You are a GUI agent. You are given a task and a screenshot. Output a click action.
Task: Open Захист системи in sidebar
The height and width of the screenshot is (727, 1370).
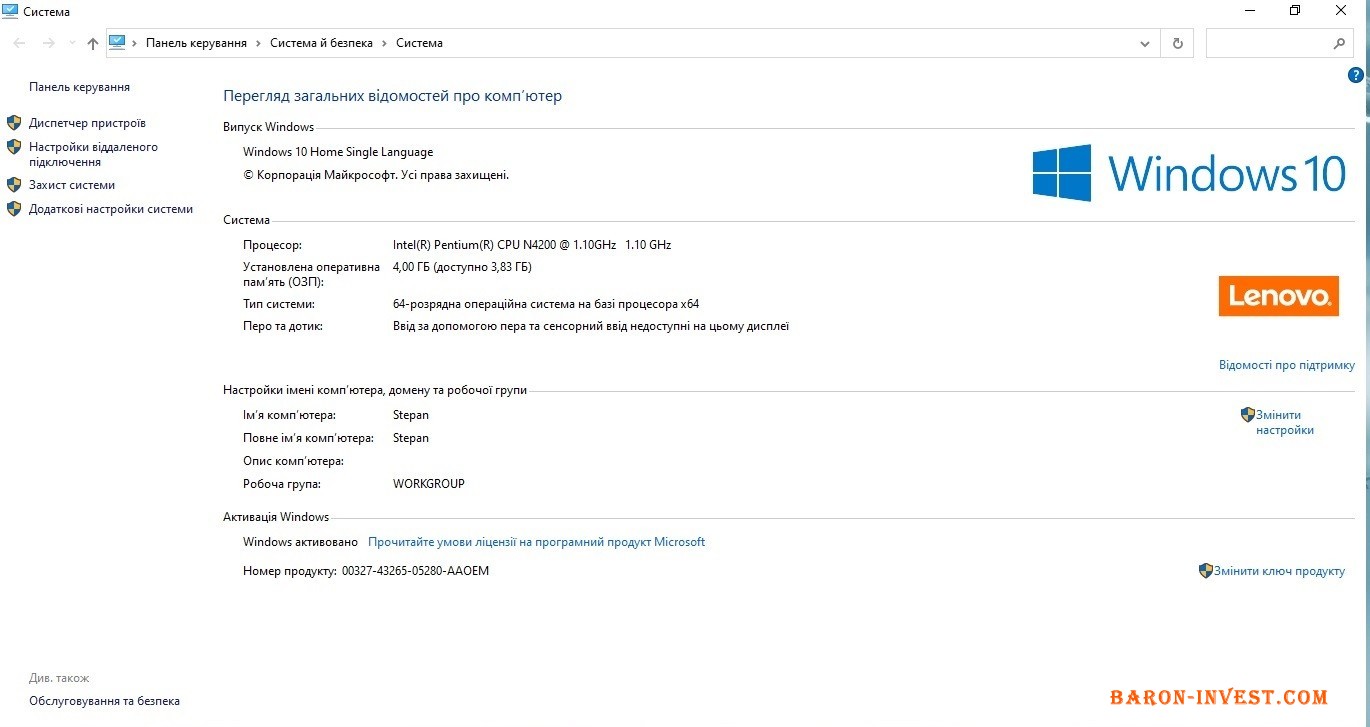72,185
